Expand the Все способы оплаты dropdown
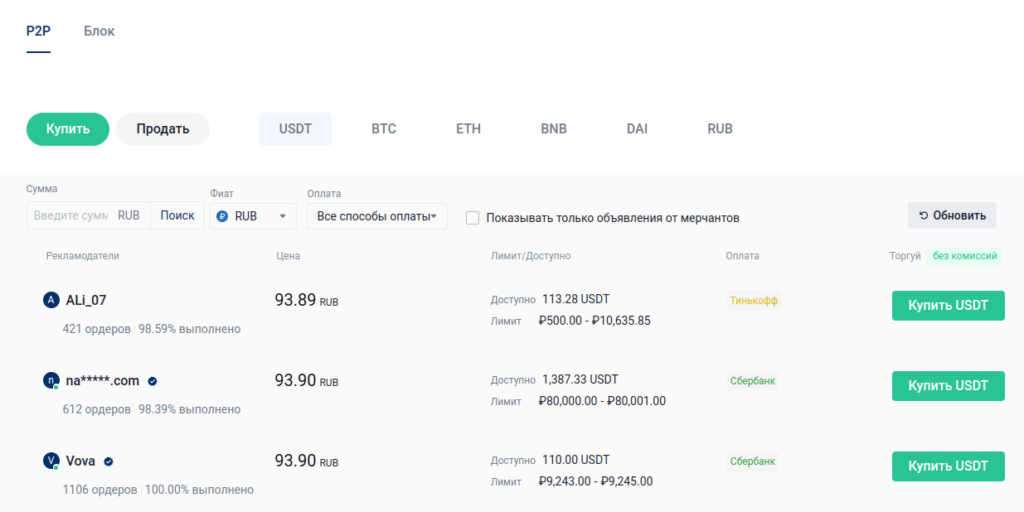 point(376,216)
